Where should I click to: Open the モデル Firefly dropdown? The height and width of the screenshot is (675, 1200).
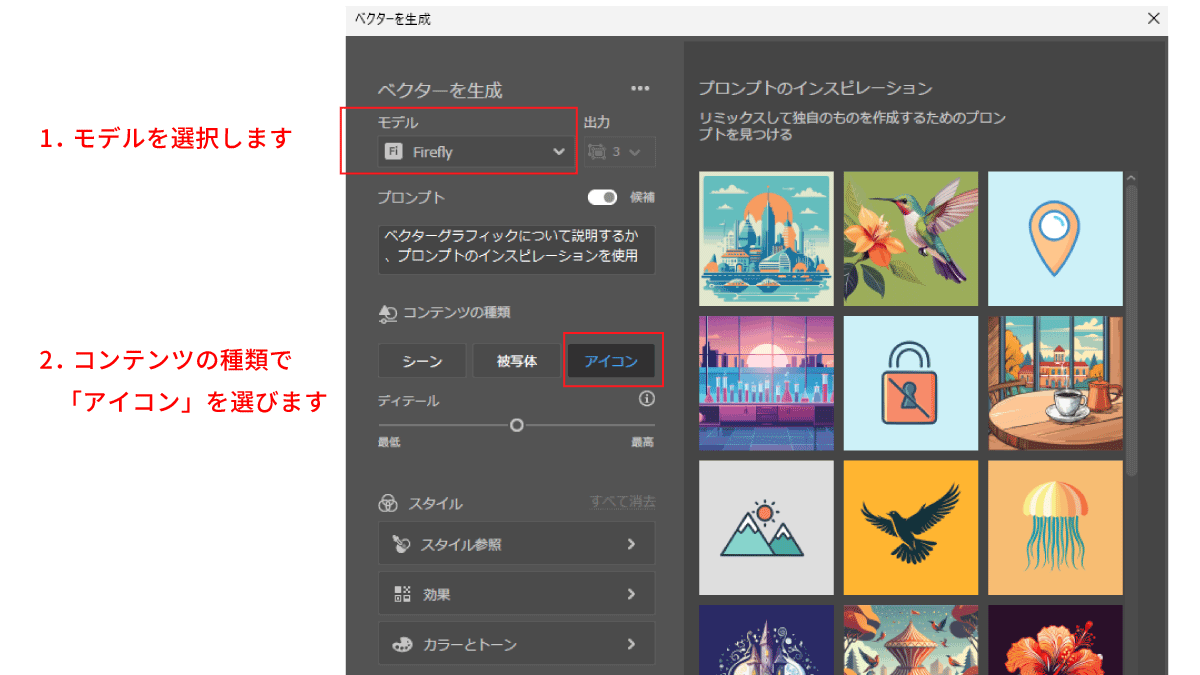(476, 152)
